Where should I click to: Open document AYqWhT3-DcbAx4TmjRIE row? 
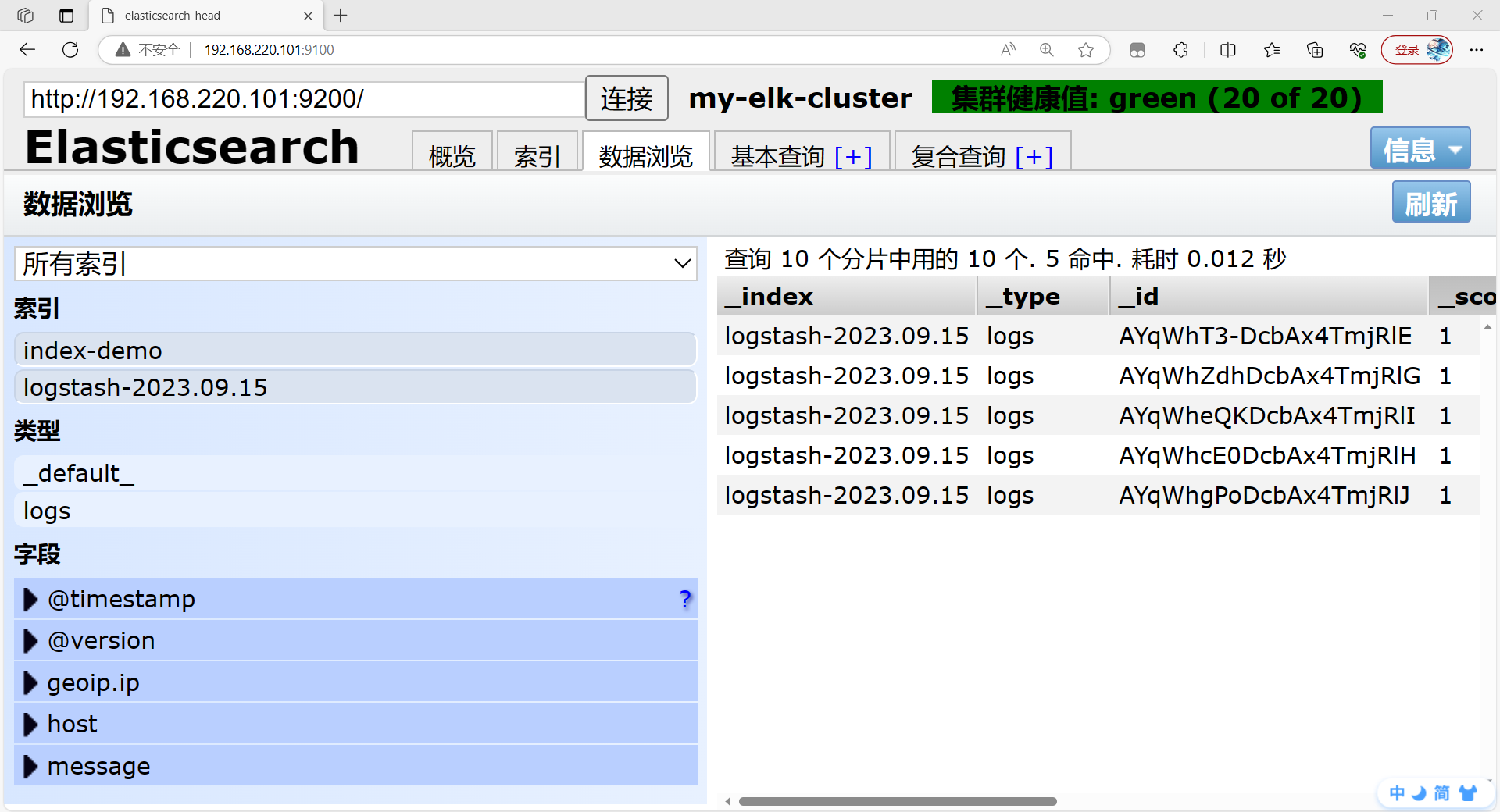(x=1098, y=336)
